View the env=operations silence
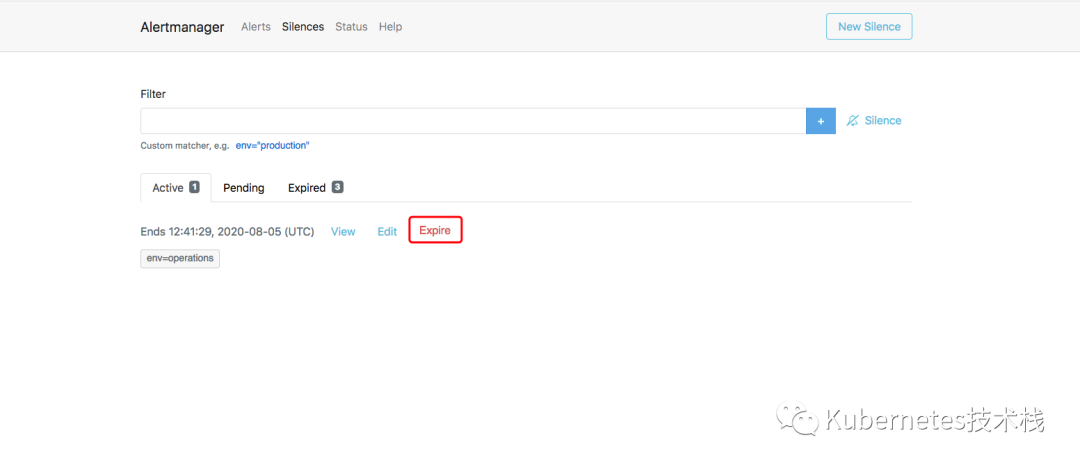1080x467 pixels. pos(343,231)
